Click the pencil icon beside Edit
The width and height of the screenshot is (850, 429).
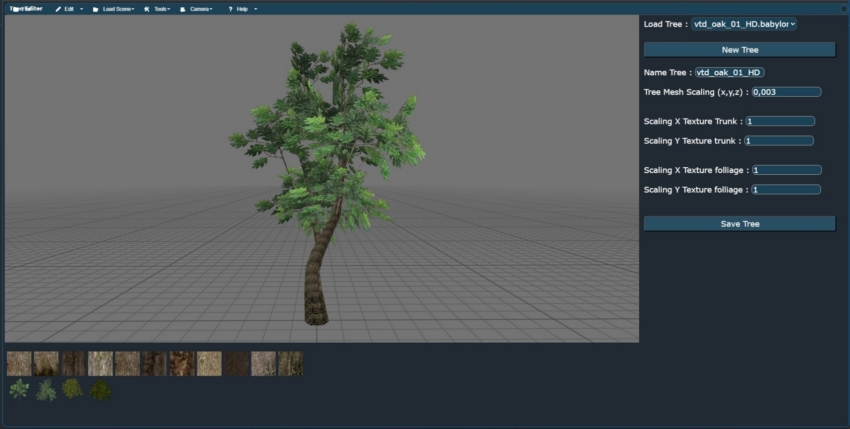tap(58, 9)
